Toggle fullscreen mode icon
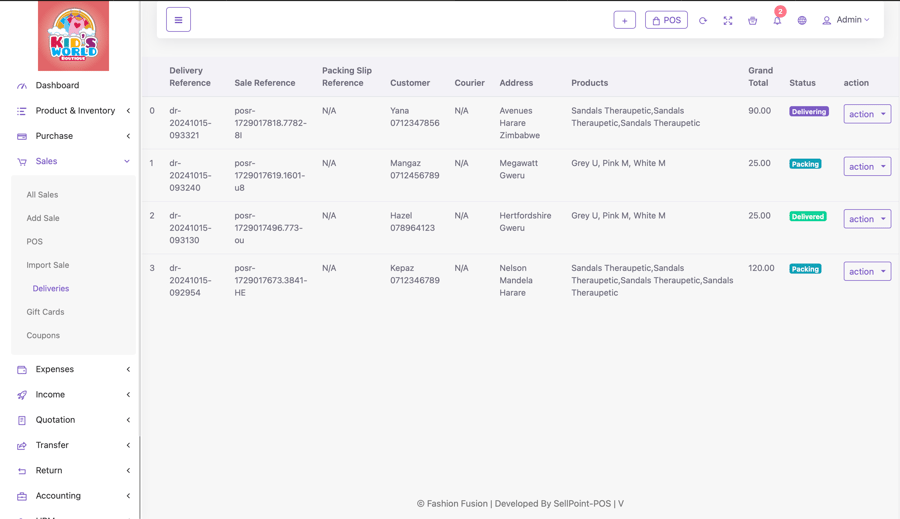Image resolution: width=900 pixels, height=519 pixels. (728, 20)
